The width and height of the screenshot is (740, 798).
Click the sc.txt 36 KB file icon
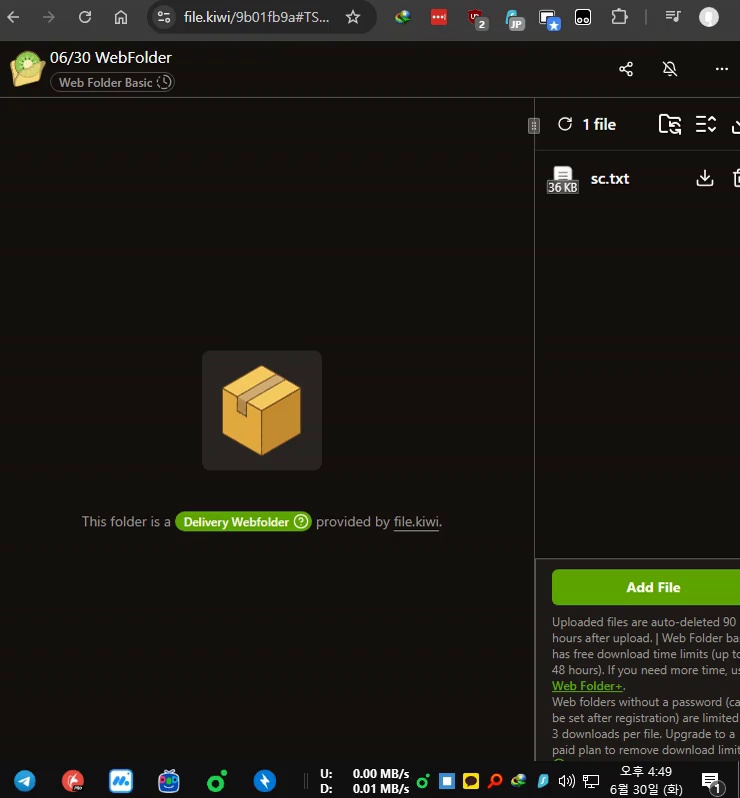(x=562, y=180)
